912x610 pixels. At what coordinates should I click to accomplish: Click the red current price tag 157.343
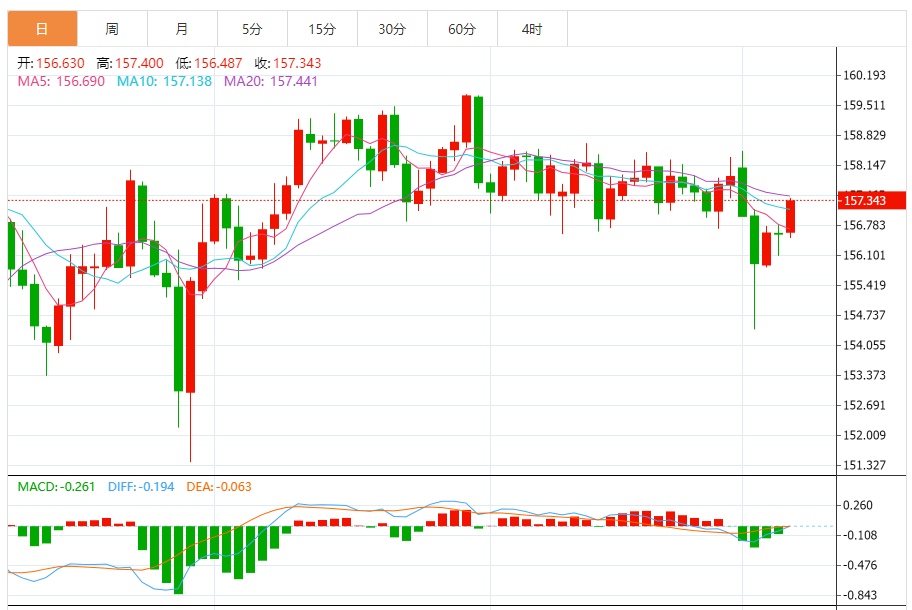[x=871, y=200]
